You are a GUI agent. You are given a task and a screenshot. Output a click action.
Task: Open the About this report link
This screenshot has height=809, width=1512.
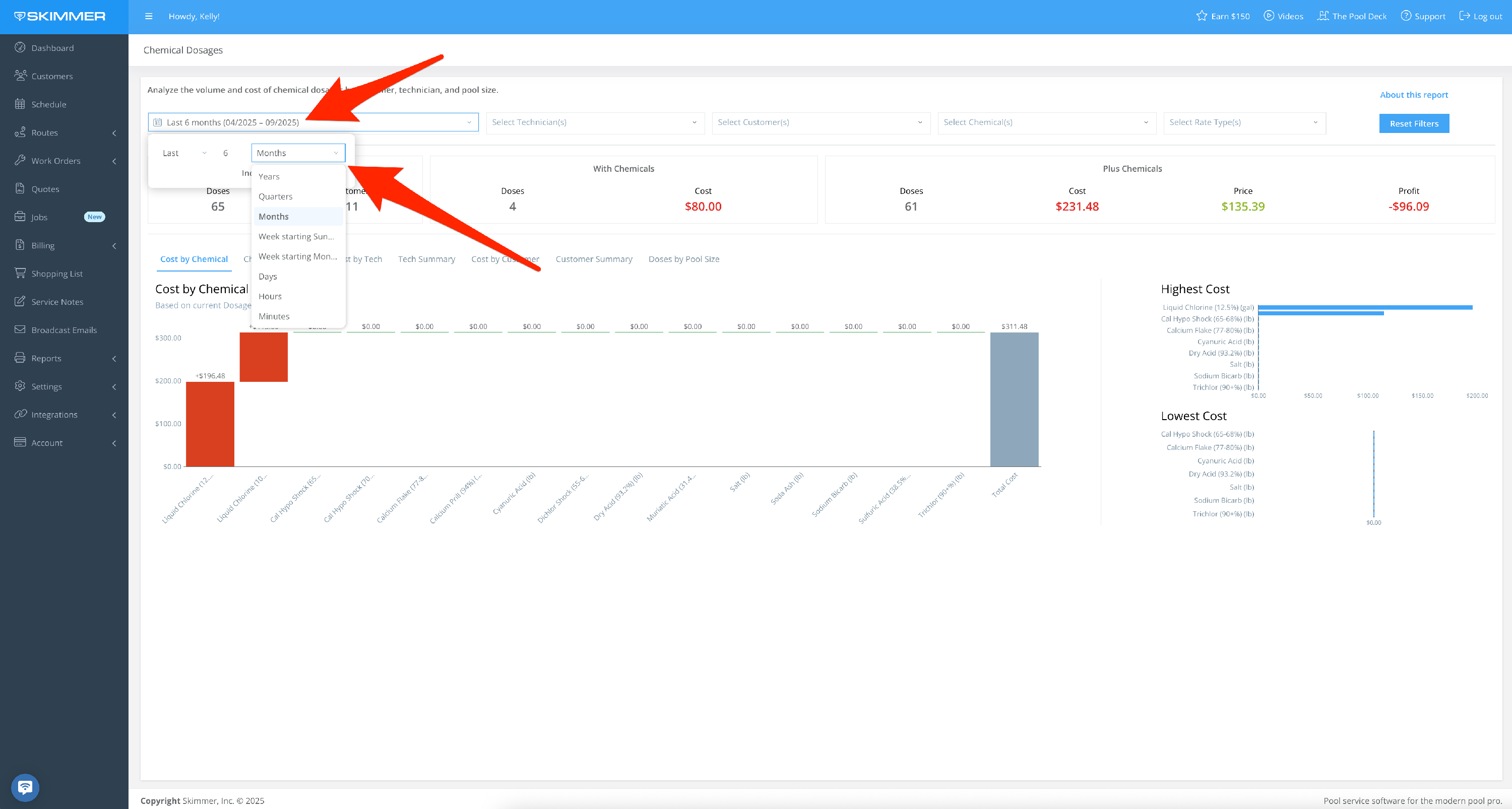pos(1413,95)
